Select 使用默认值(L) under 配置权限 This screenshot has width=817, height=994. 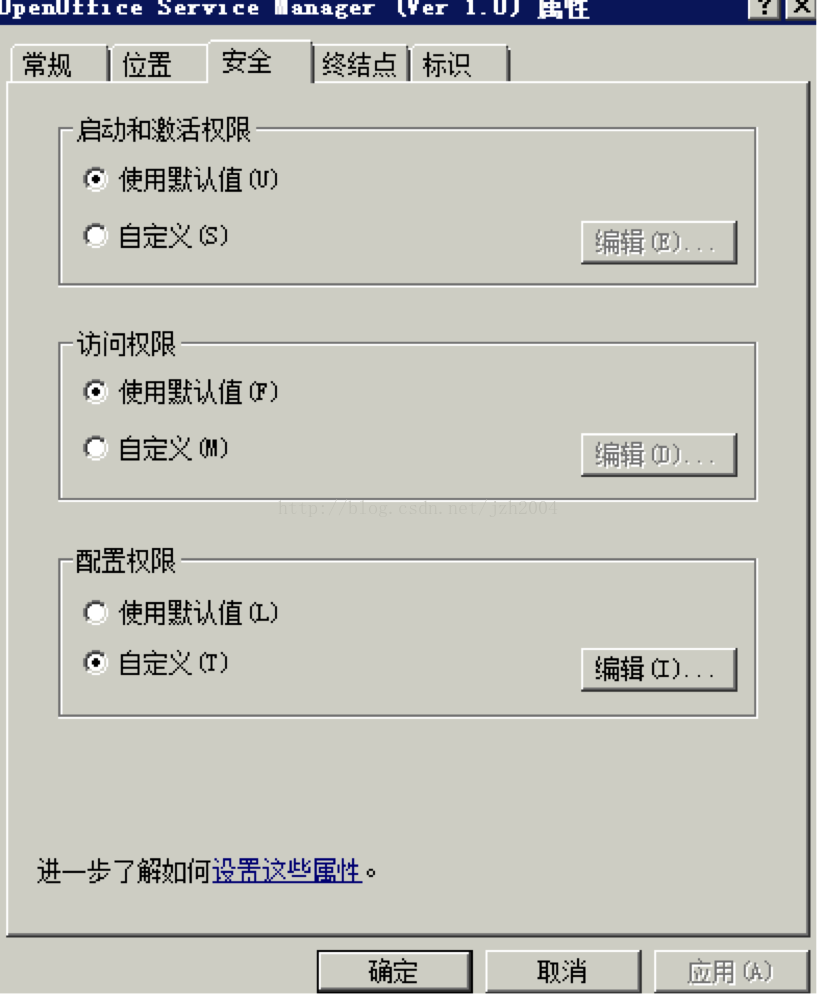[x=96, y=612]
